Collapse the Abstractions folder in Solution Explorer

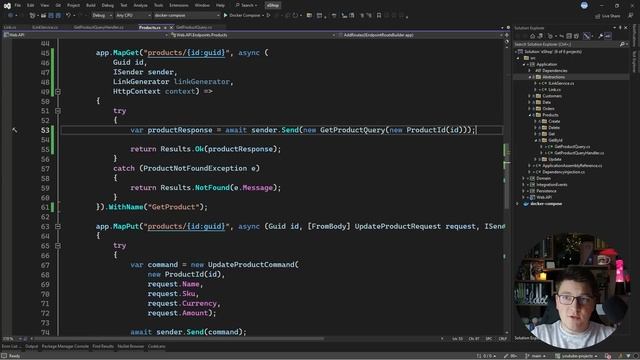530,77
